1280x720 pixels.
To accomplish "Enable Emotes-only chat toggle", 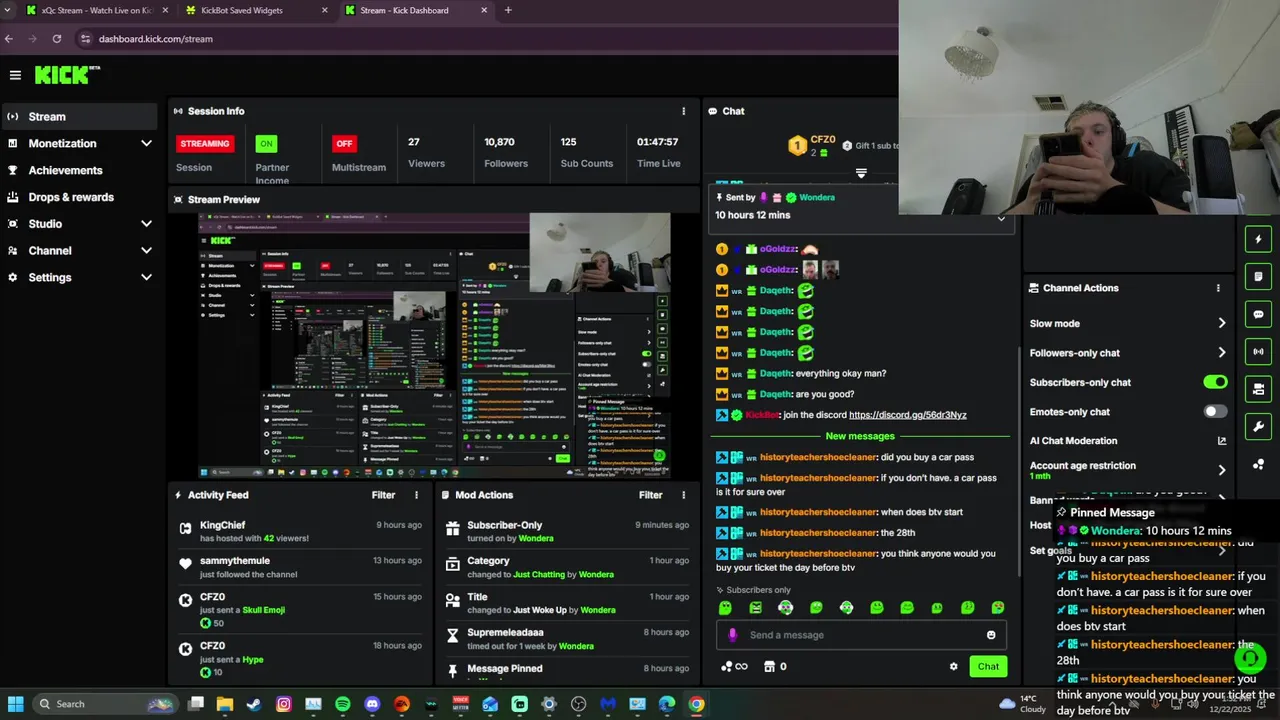I will [x=1215, y=411].
